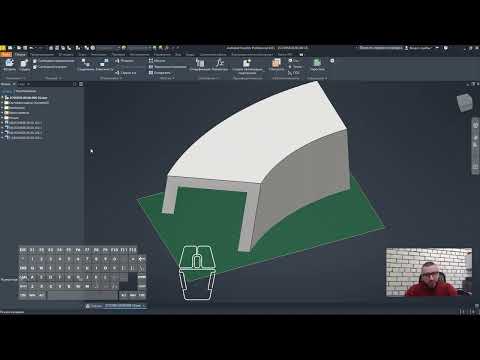480x360 pixels.
Task: Open the fx Parameters dialog
Action: (x=219, y=64)
